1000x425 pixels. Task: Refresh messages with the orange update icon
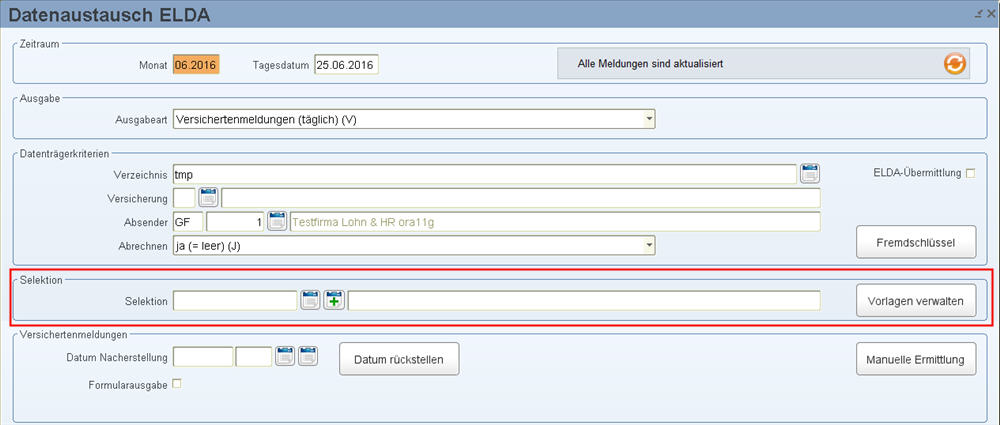point(955,64)
